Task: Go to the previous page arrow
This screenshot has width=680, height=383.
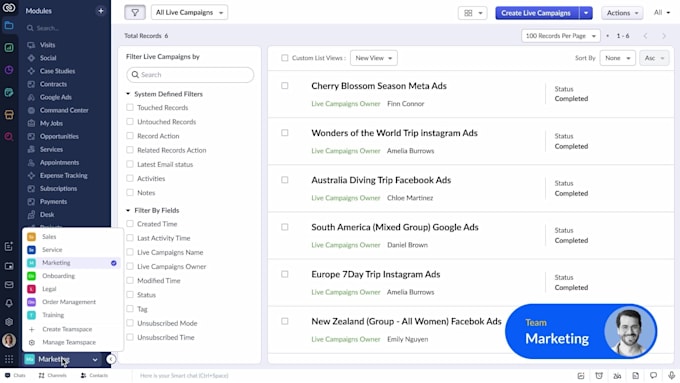Action: click(645, 36)
